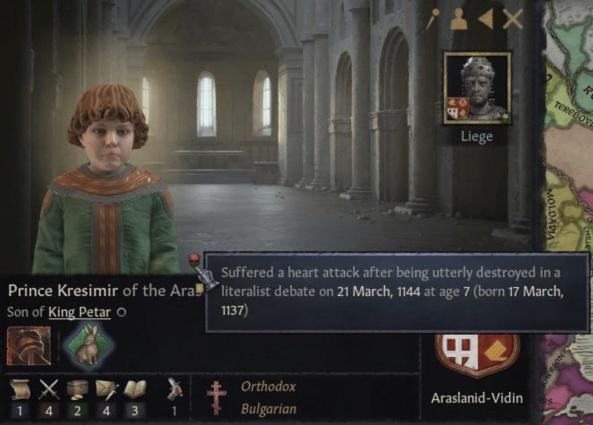Image resolution: width=593 pixels, height=425 pixels.
Task: Click the Prowess armored fist icon
Action: [x=174, y=389]
